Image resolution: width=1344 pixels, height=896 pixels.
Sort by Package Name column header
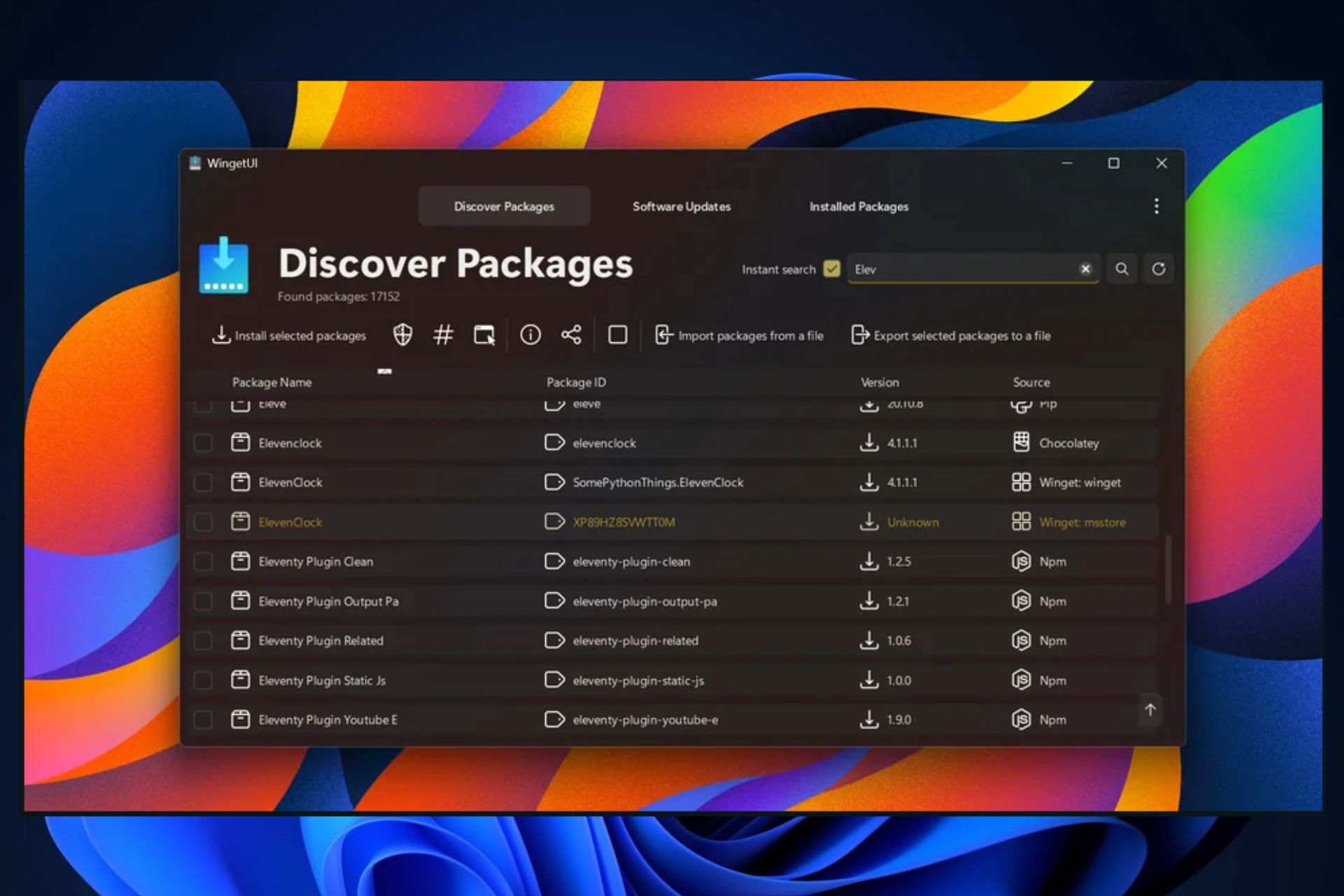click(272, 382)
